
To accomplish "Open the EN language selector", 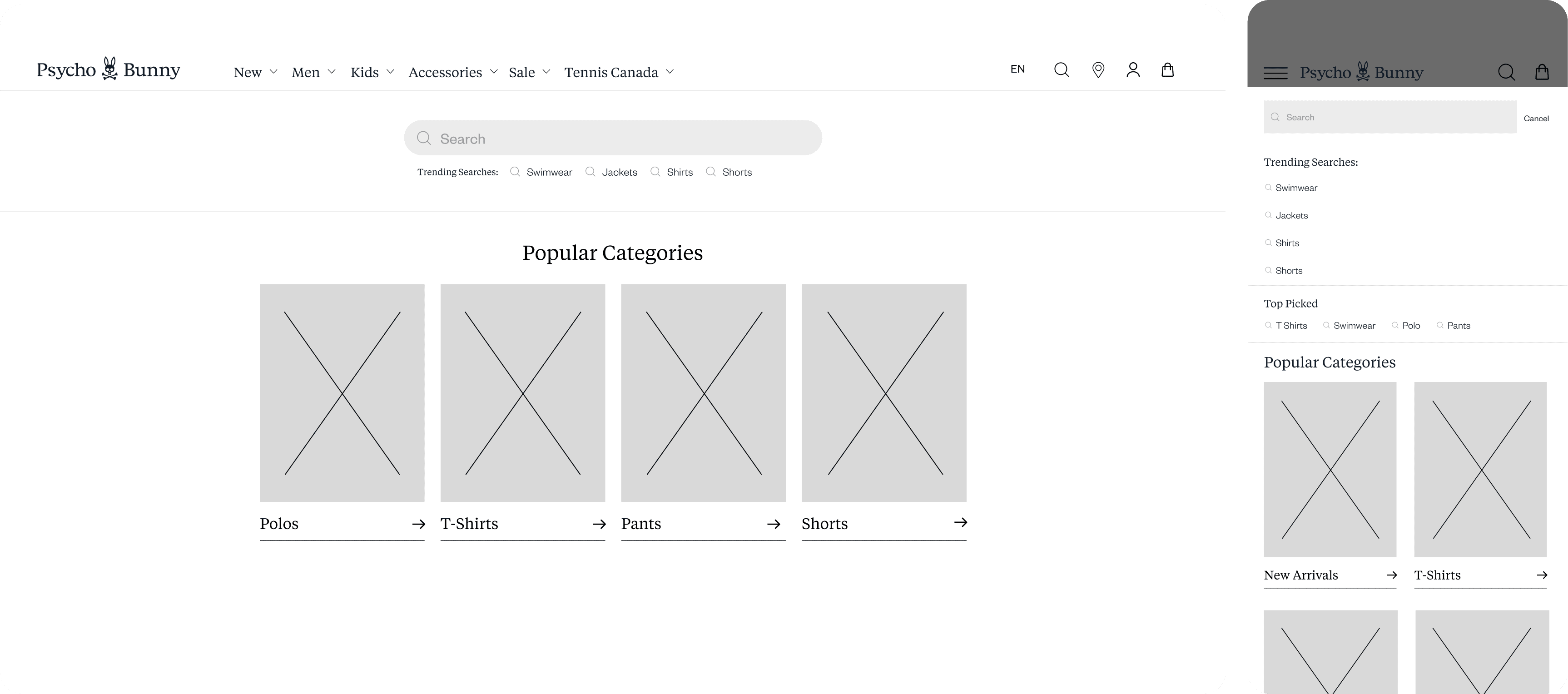I will 1018,69.
